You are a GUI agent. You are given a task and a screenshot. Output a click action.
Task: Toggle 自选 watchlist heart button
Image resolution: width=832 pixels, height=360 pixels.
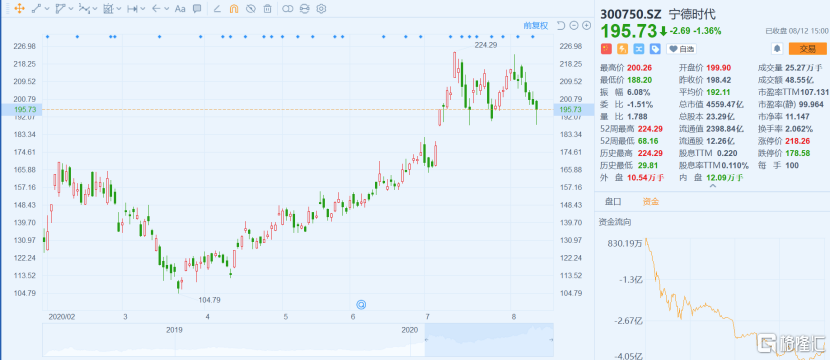point(681,49)
